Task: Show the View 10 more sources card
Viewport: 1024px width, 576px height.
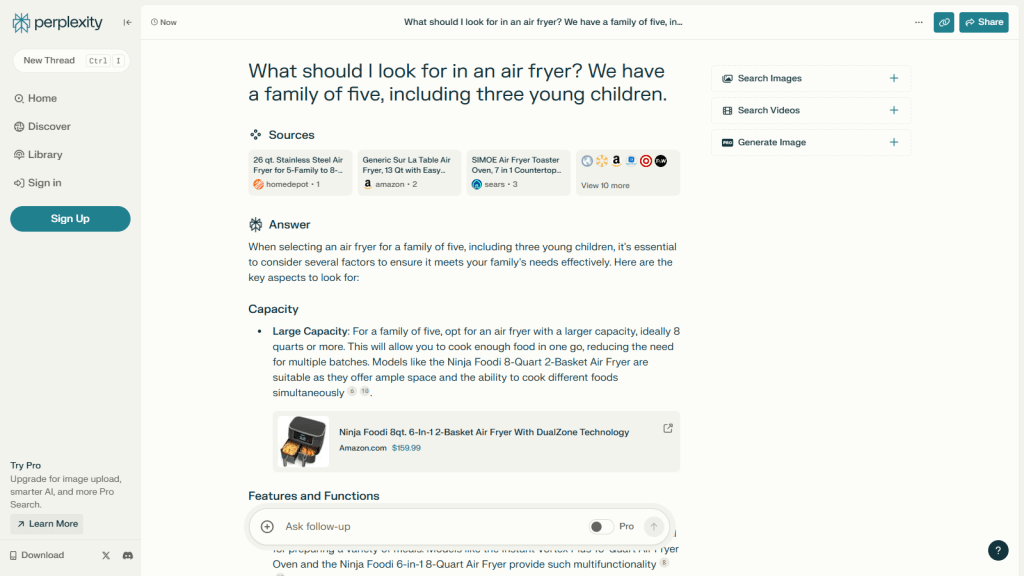Action: [x=627, y=172]
